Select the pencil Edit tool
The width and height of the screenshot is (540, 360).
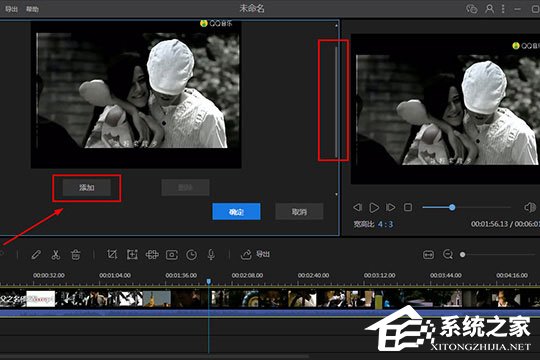[36, 255]
